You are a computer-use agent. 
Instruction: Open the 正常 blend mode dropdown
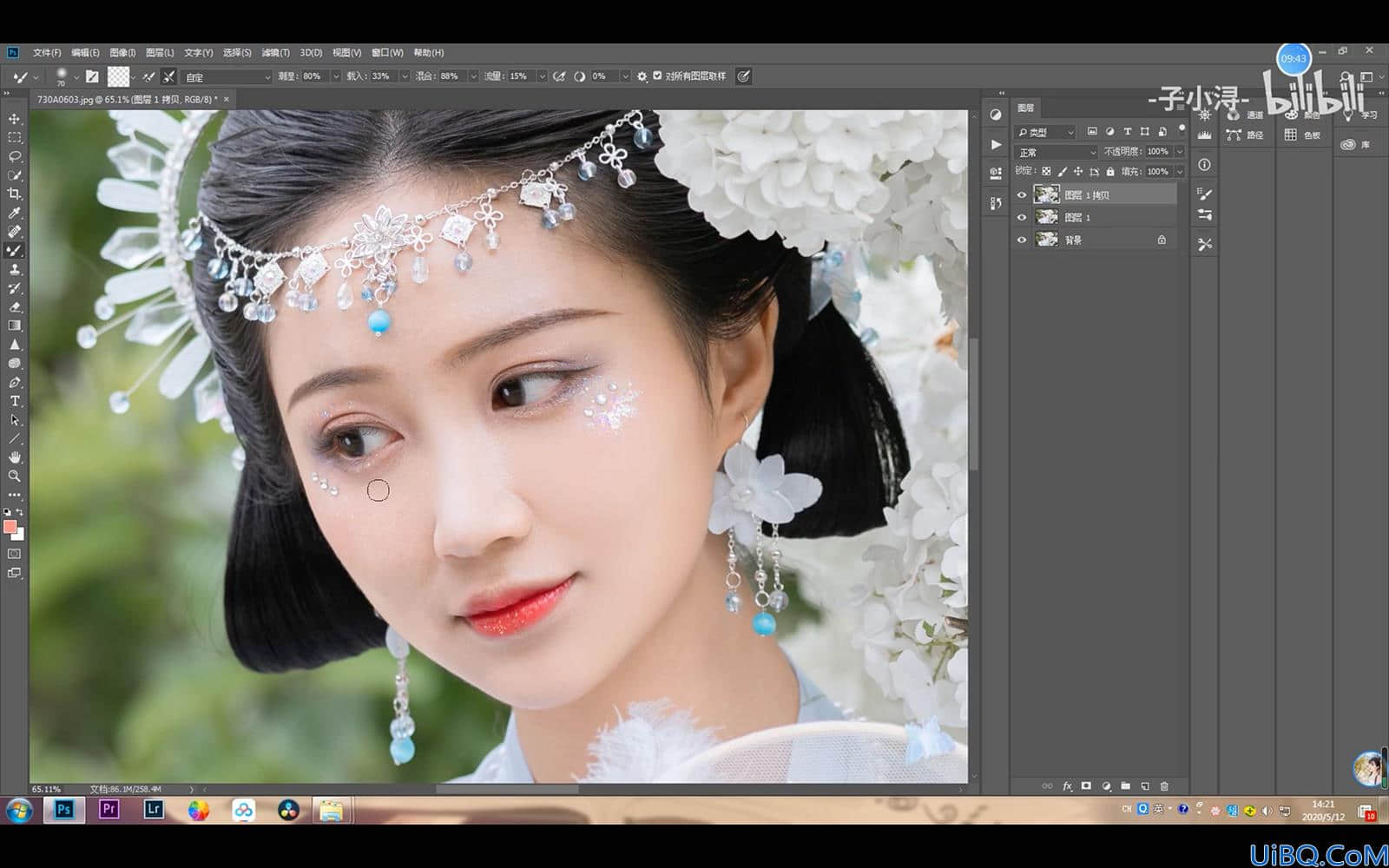pos(1057,152)
